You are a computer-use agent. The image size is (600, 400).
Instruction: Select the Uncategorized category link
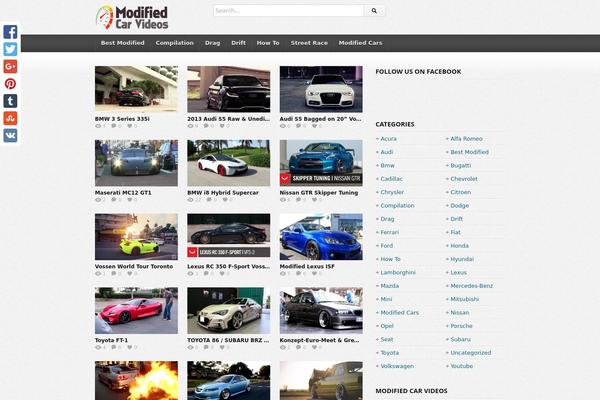(470, 353)
